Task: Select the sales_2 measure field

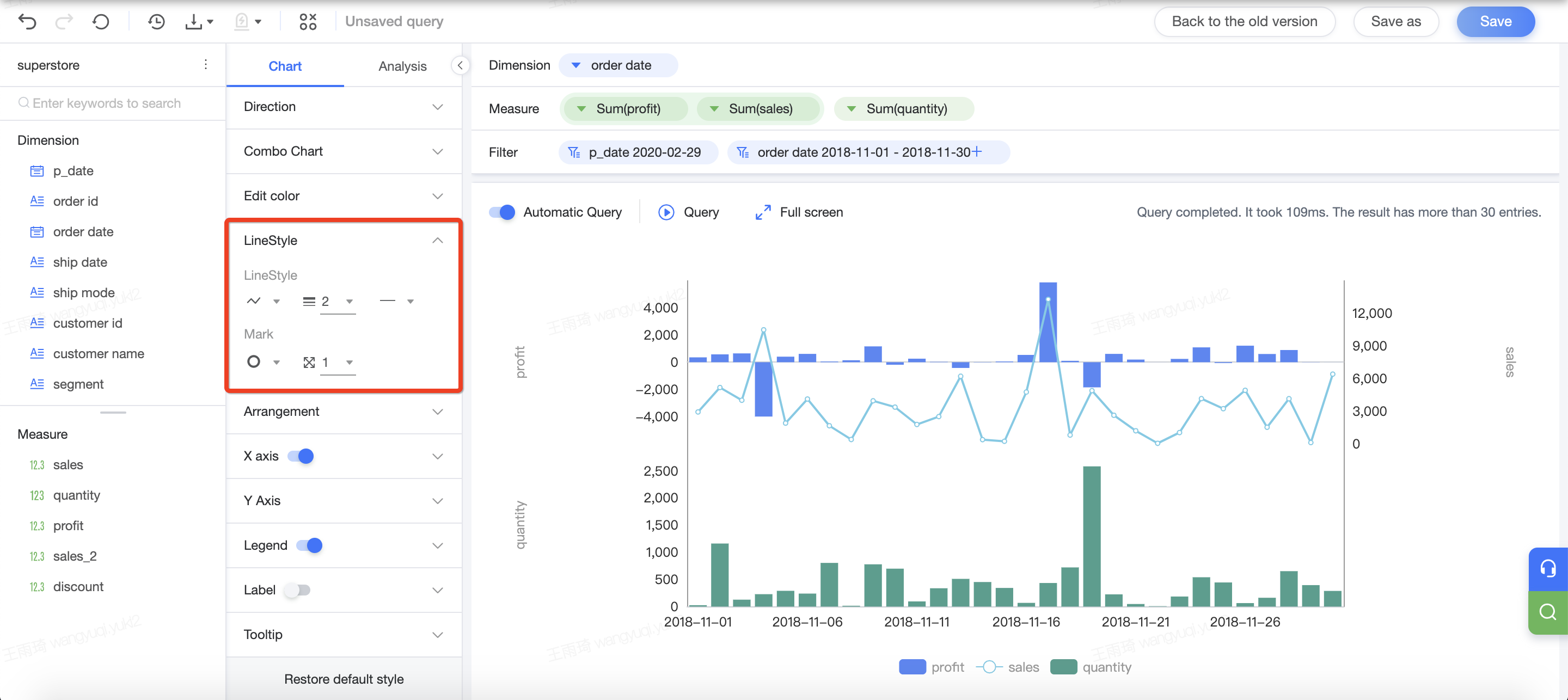Action: click(x=63, y=556)
